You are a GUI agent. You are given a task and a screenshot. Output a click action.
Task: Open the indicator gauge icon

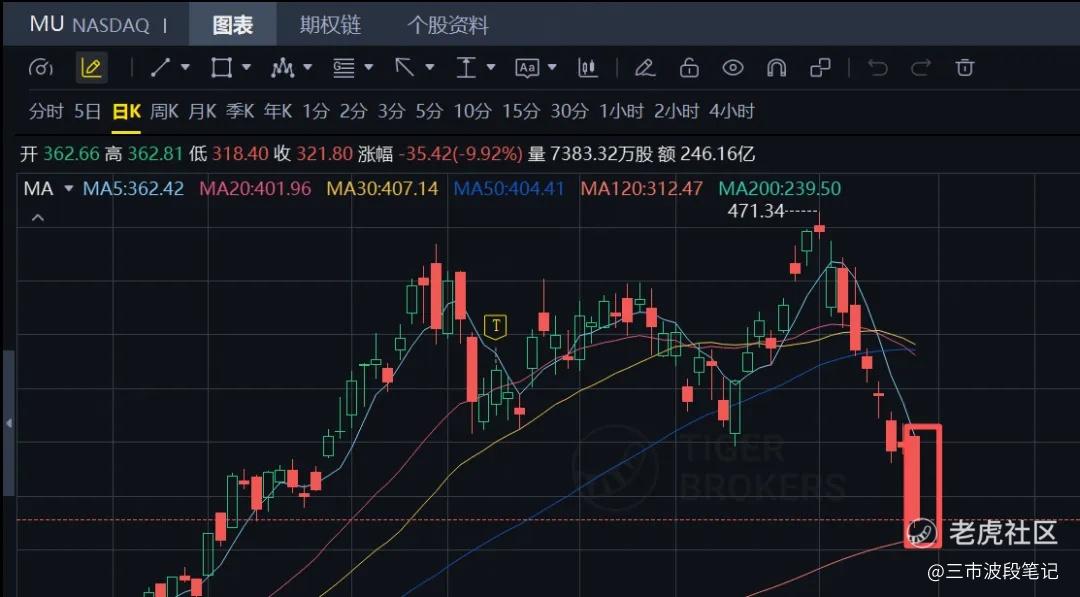41,67
